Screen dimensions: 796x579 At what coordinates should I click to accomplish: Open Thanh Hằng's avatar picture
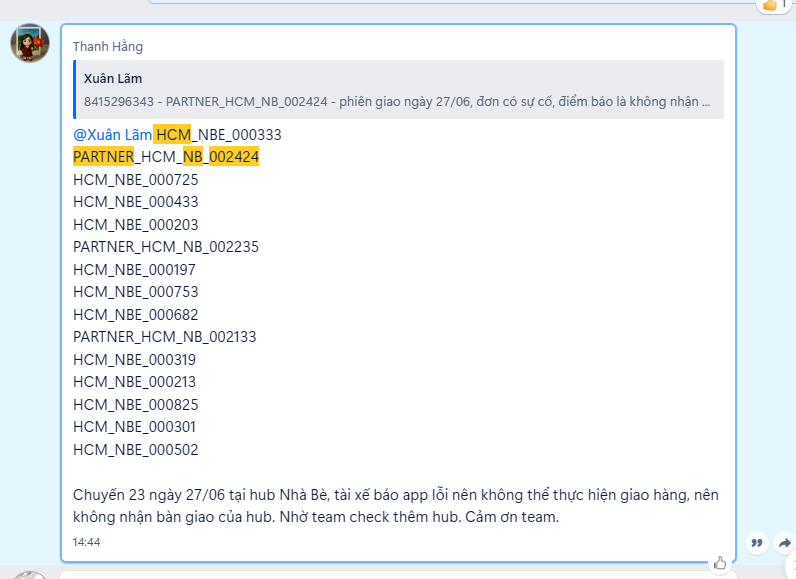[x=30, y=43]
